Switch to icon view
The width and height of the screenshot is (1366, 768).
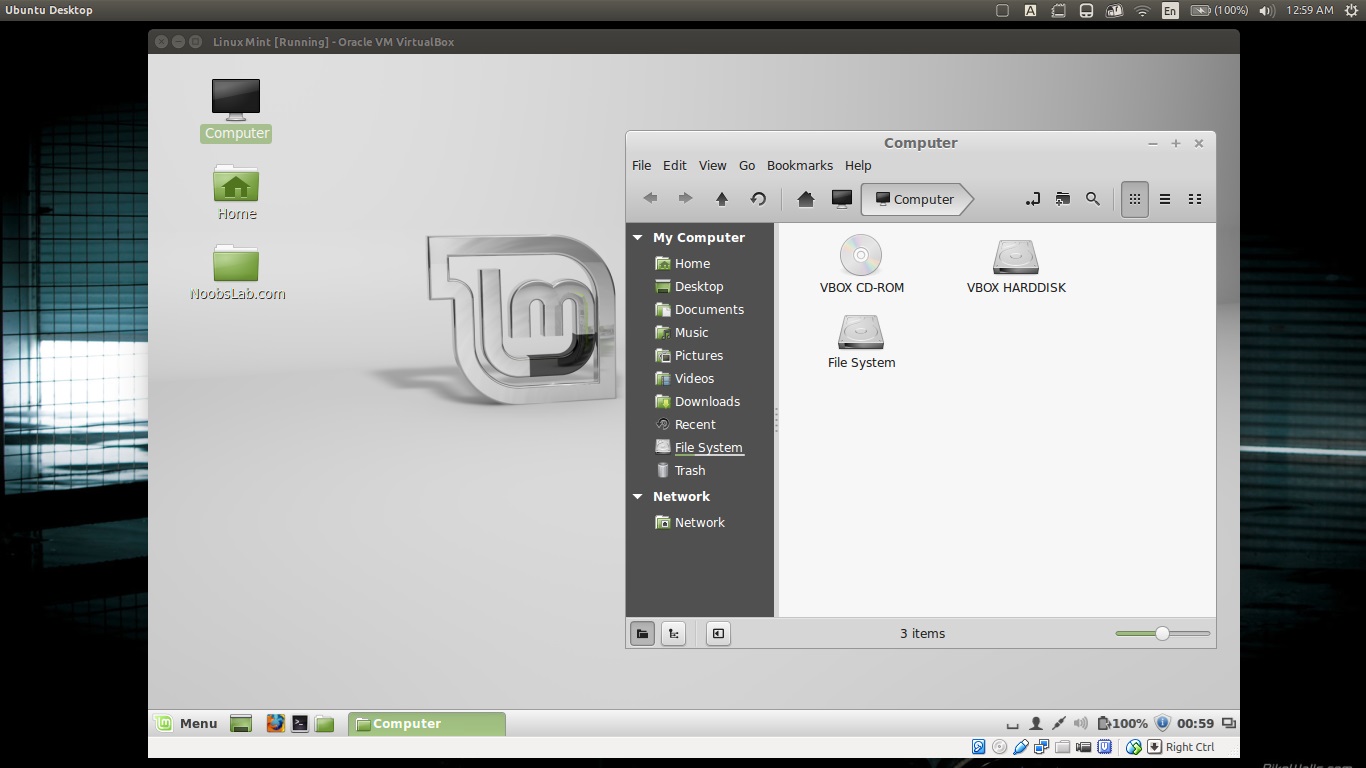(x=1135, y=199)
